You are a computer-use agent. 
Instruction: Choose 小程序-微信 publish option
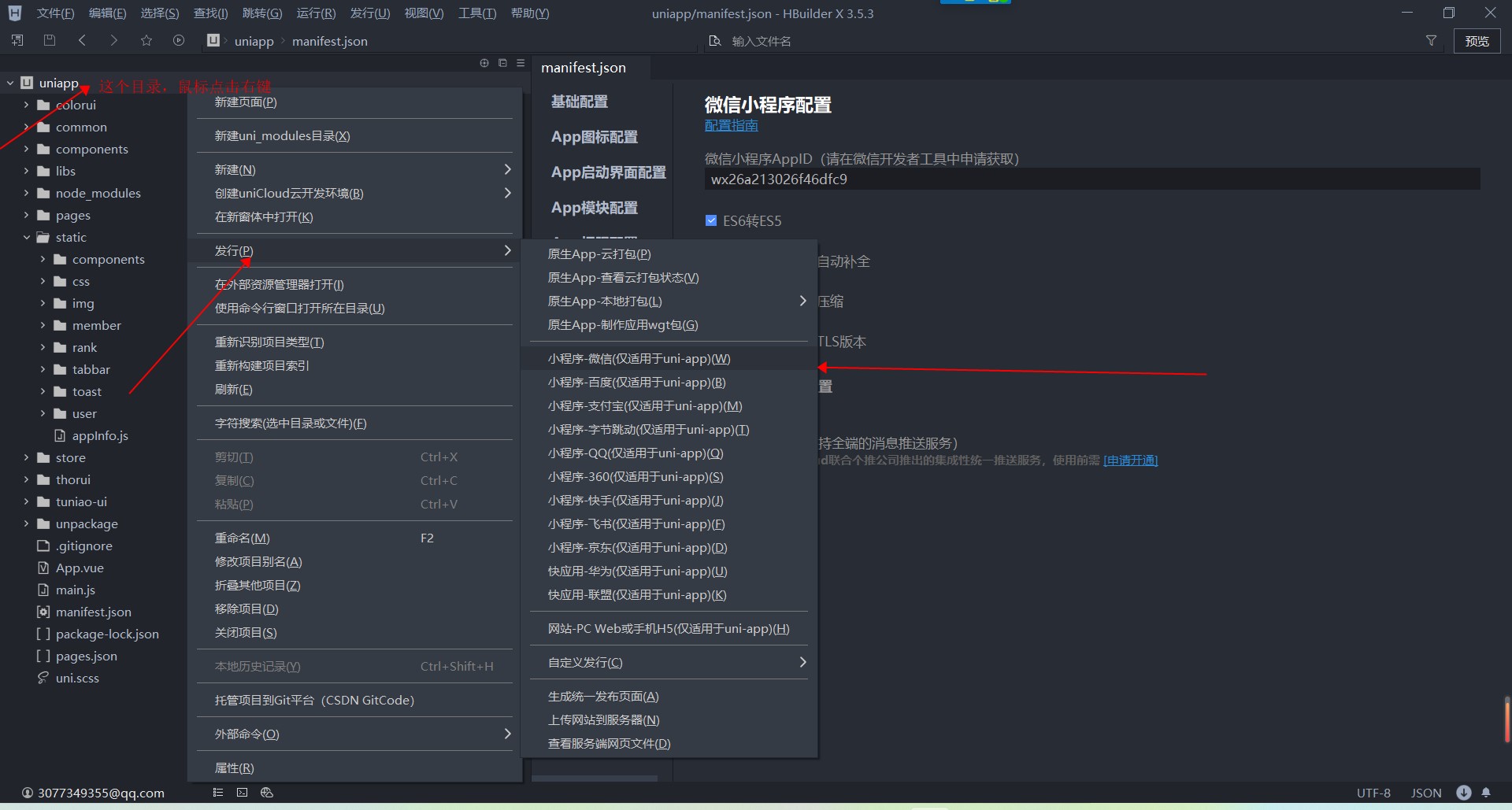coord(669,358)
